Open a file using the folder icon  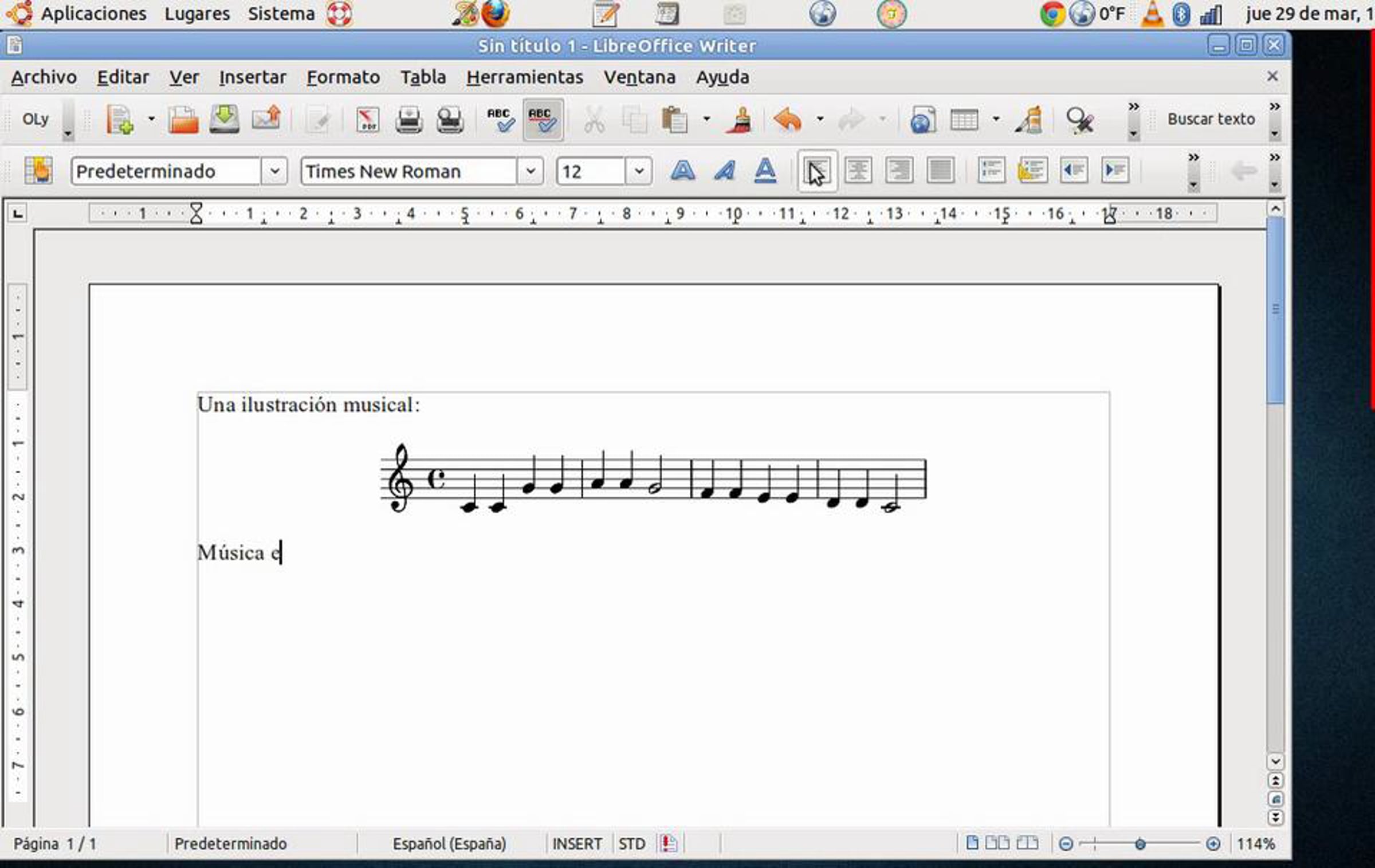click(183, 120)
